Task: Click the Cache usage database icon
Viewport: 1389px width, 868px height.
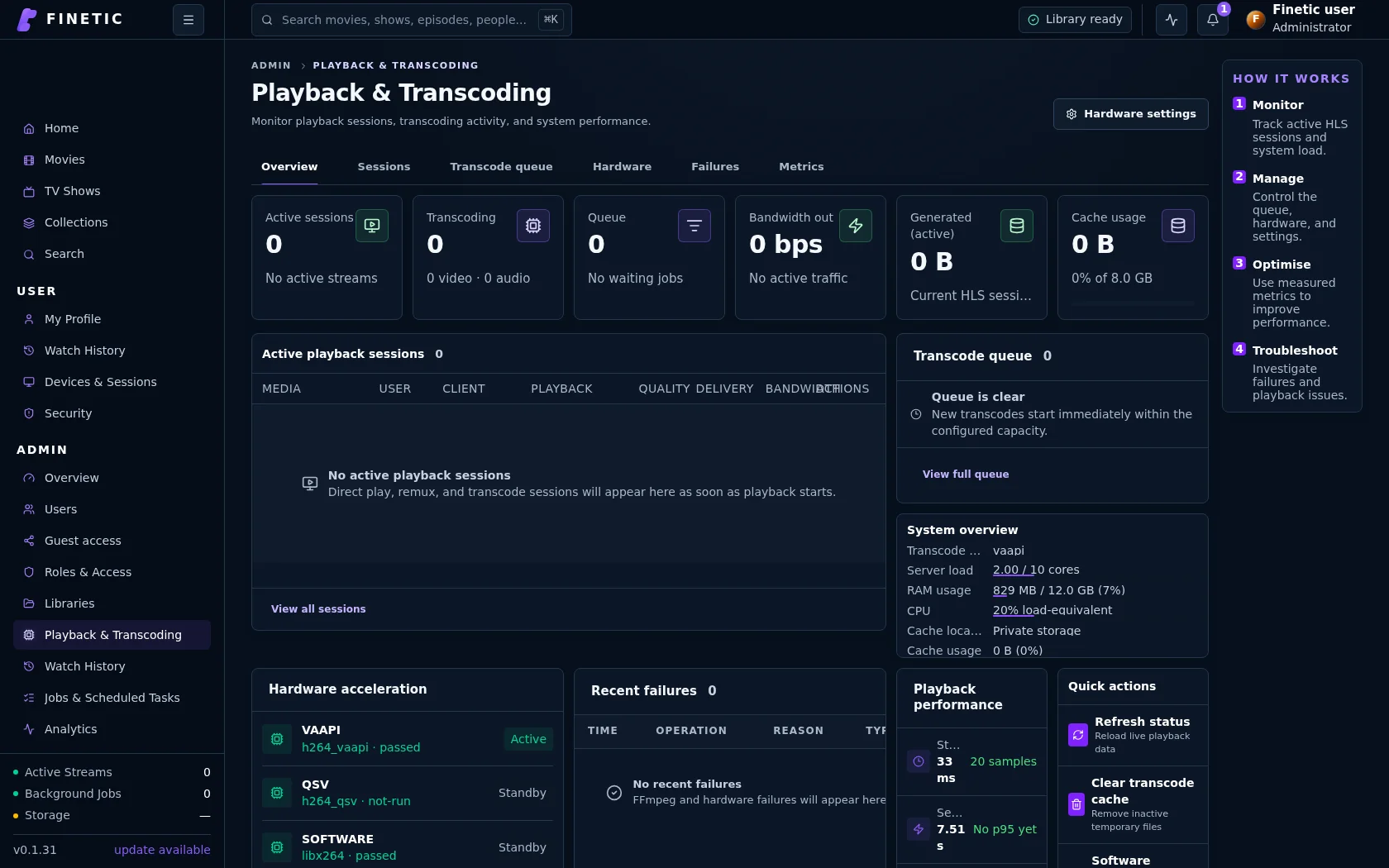Action: coord(1178,226)
